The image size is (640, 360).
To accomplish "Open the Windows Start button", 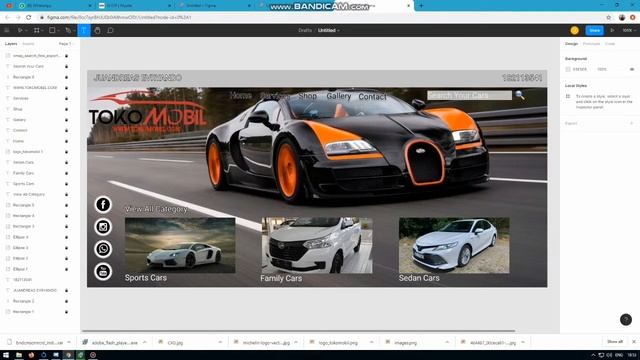I will [6, 355].
